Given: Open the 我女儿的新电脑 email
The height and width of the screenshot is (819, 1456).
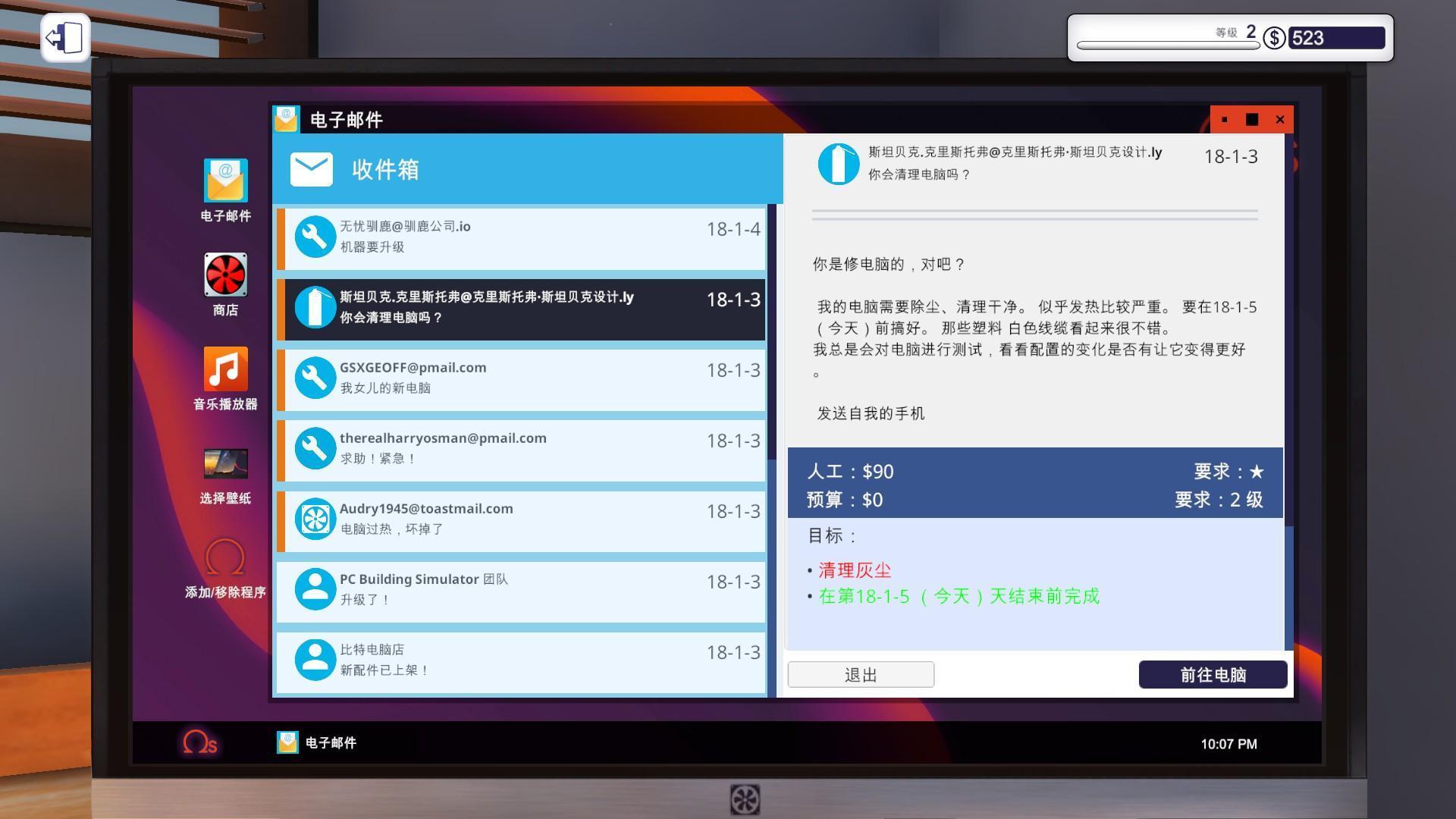Looking at the screenshot, I should point(522,379).
